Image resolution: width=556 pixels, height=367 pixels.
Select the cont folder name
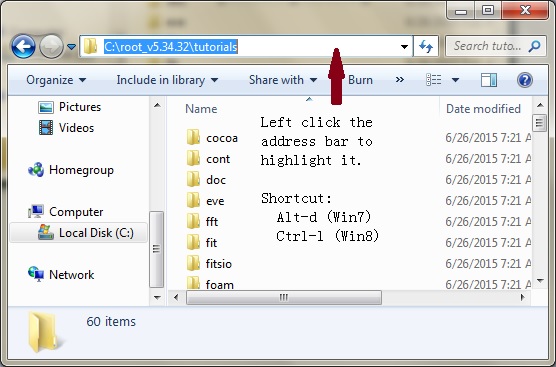(x=218, y=159)
